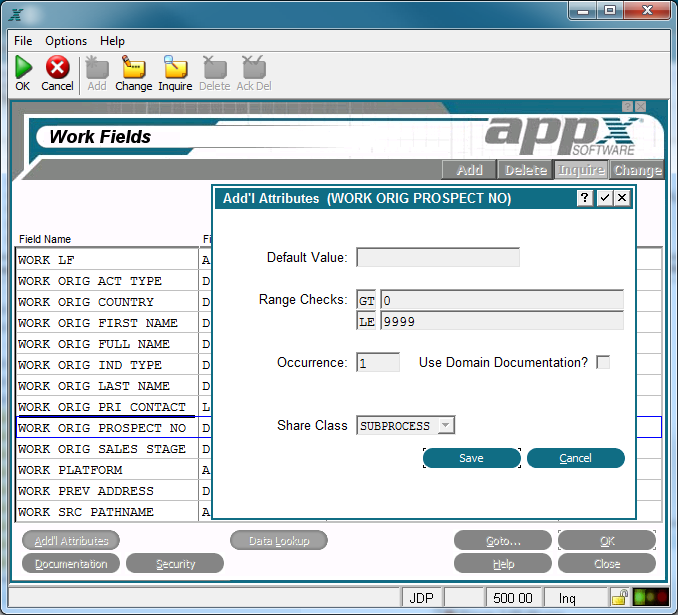Click the small help icon above Work Fields banner
The image size is (678, 615).
click(627, 106)
